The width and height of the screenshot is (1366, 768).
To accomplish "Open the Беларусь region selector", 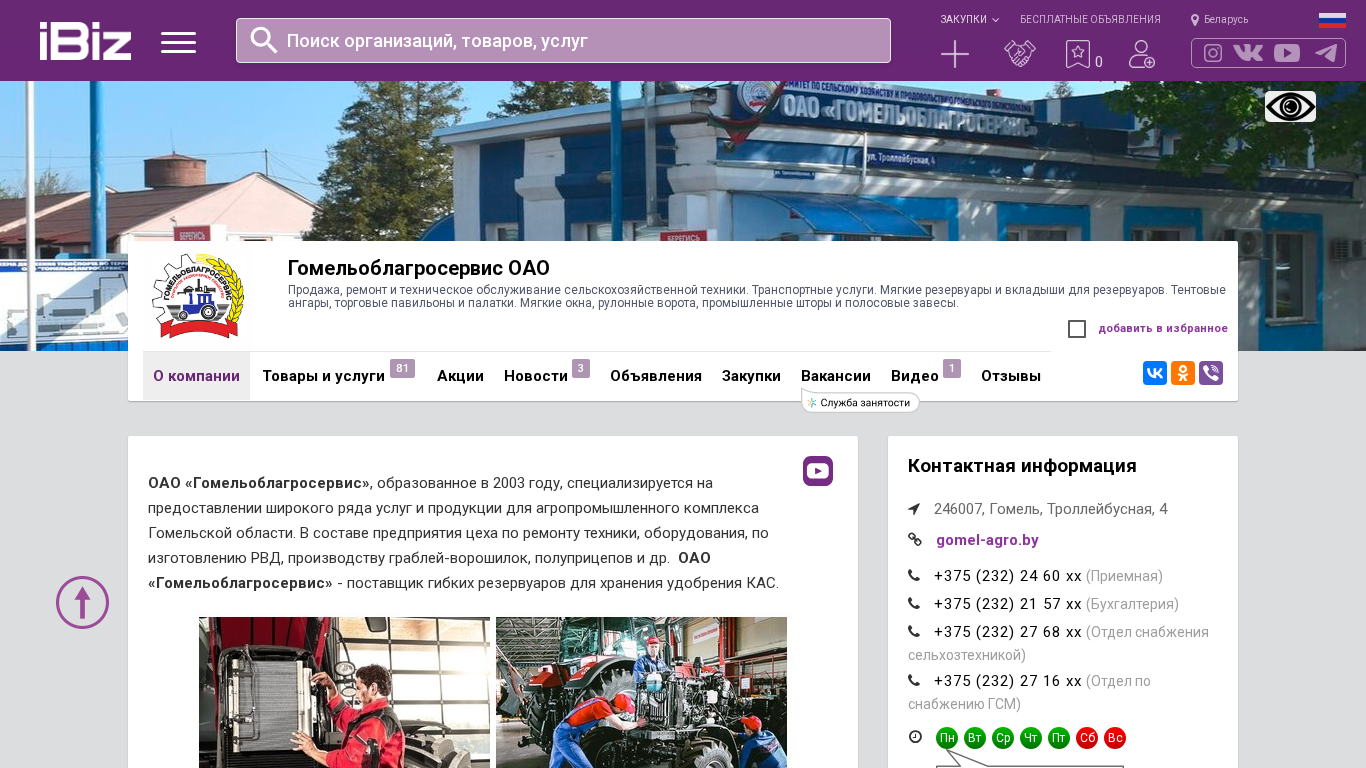I will [x=1220, y=20].
